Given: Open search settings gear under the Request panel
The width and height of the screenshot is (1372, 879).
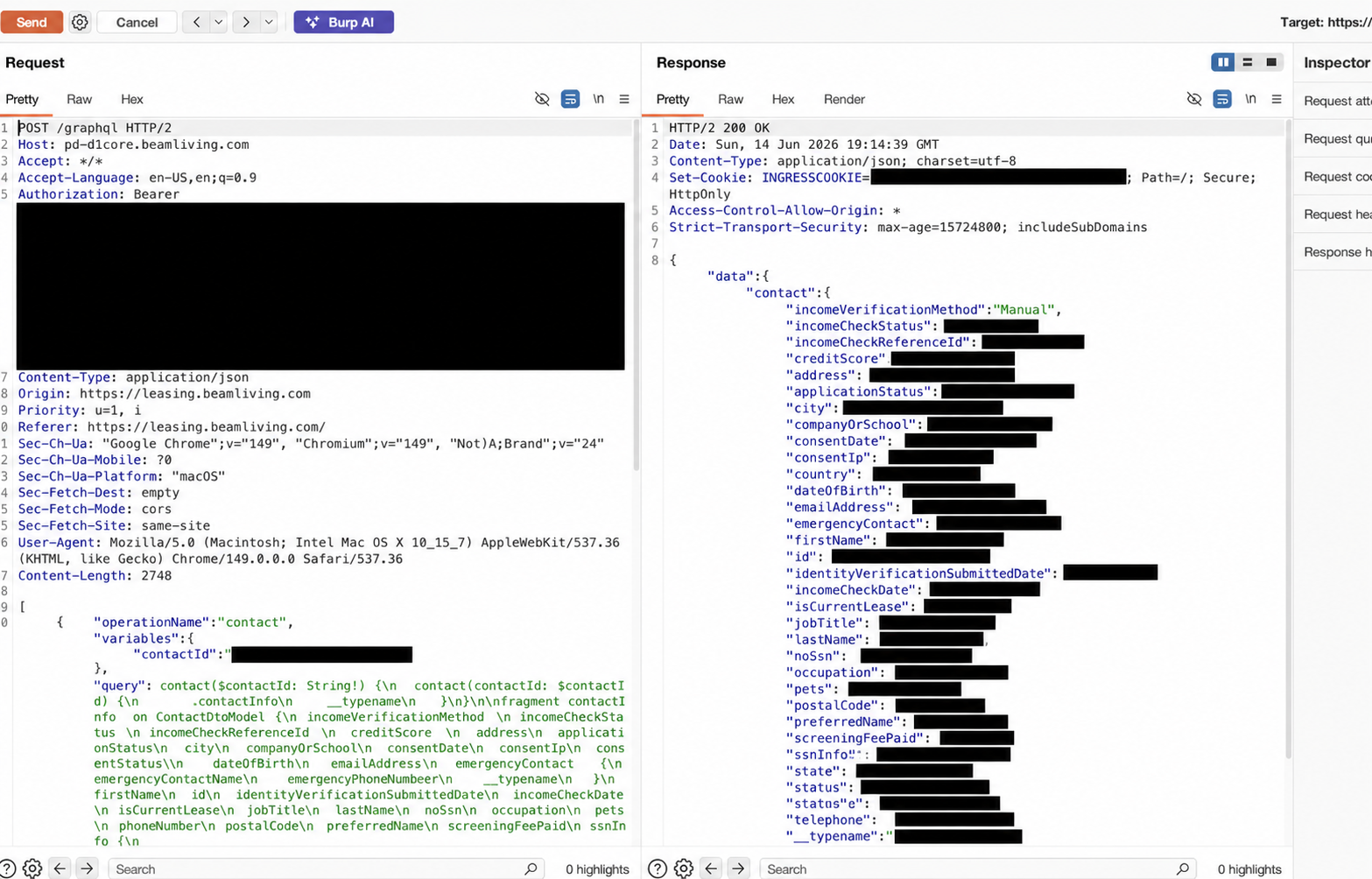Looking at the screenshot, I should (x=32, y=868).
